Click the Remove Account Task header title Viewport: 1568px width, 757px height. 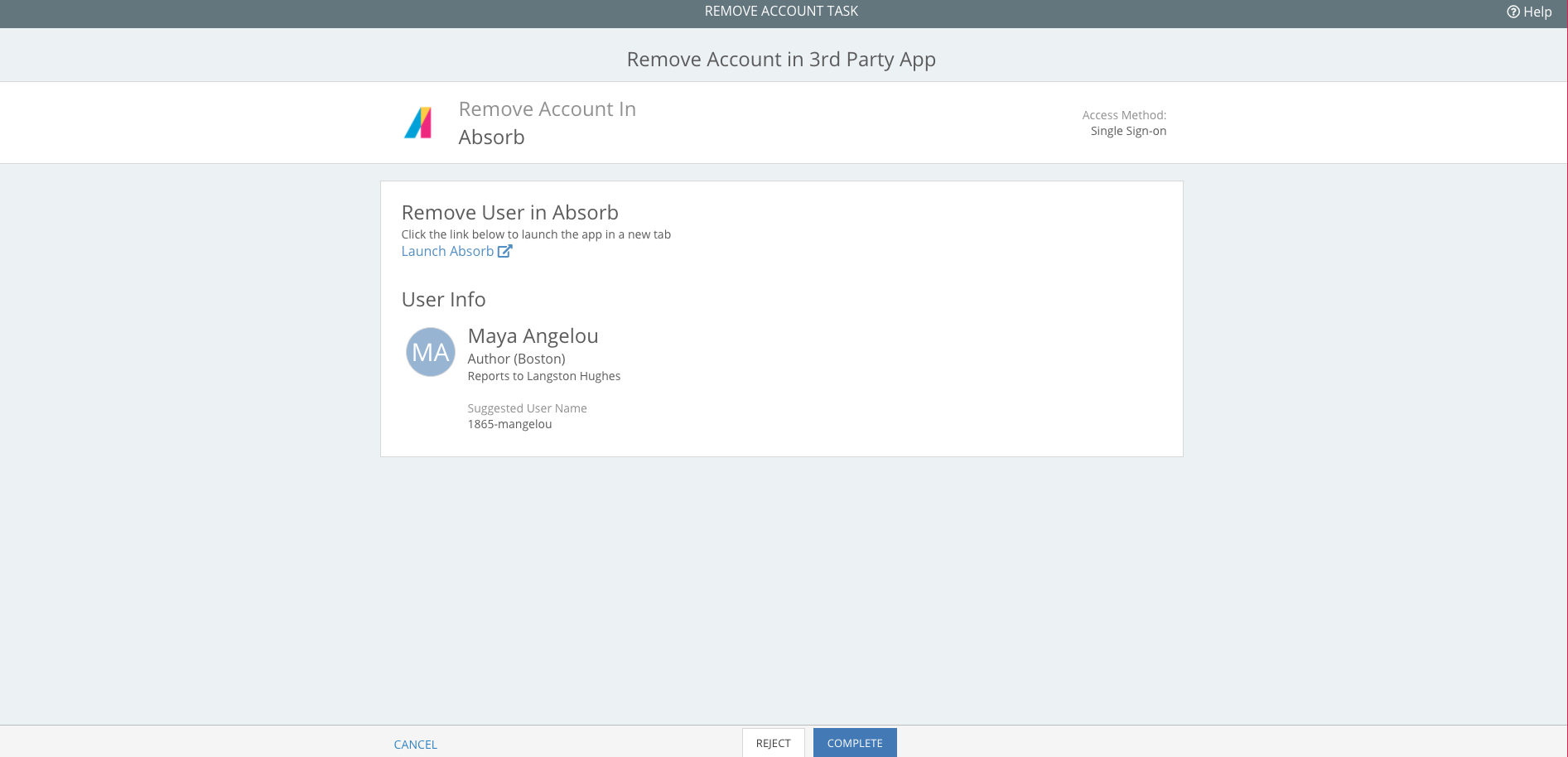coord(781,11)
